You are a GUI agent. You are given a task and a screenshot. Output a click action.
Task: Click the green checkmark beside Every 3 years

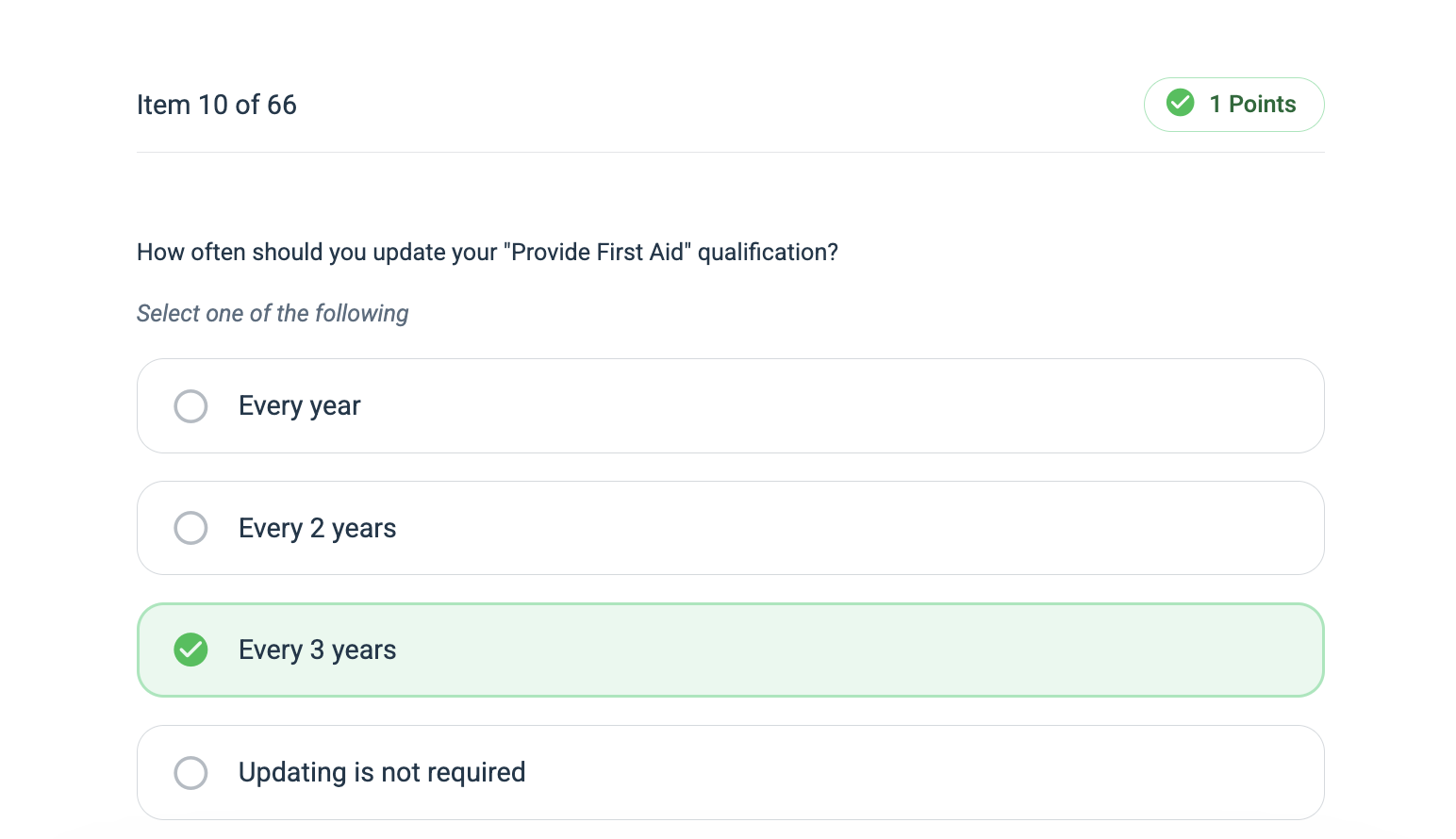tap(190, 650)
